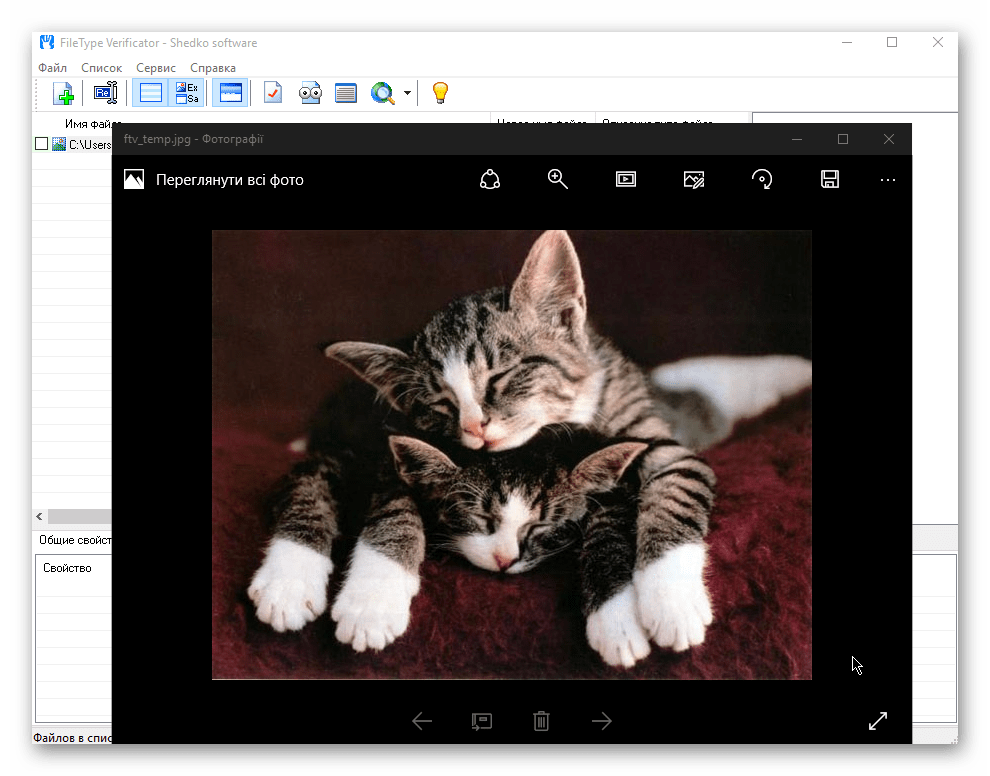Click the Share icon in Photos toolbar
This screenshot has width=990, height=776.
coord(489,179)
